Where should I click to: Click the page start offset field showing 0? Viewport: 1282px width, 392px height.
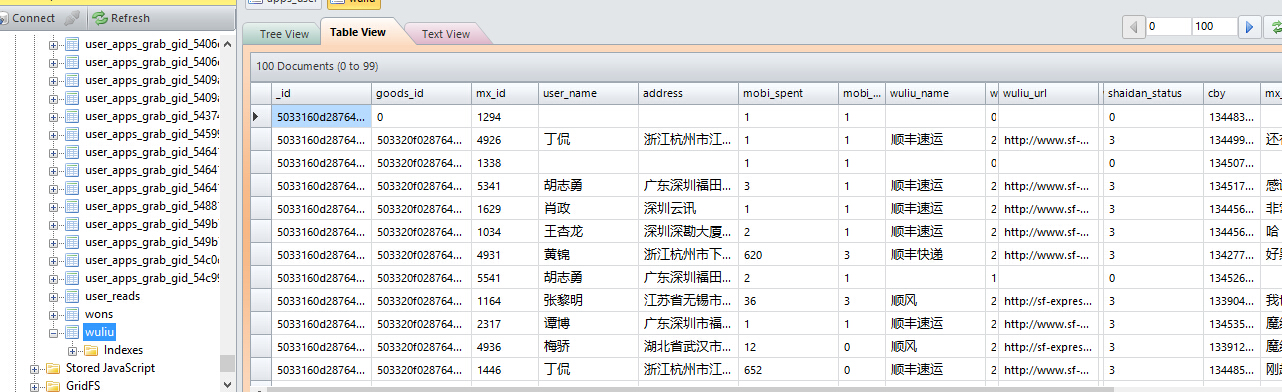[x=1168, y=27]
